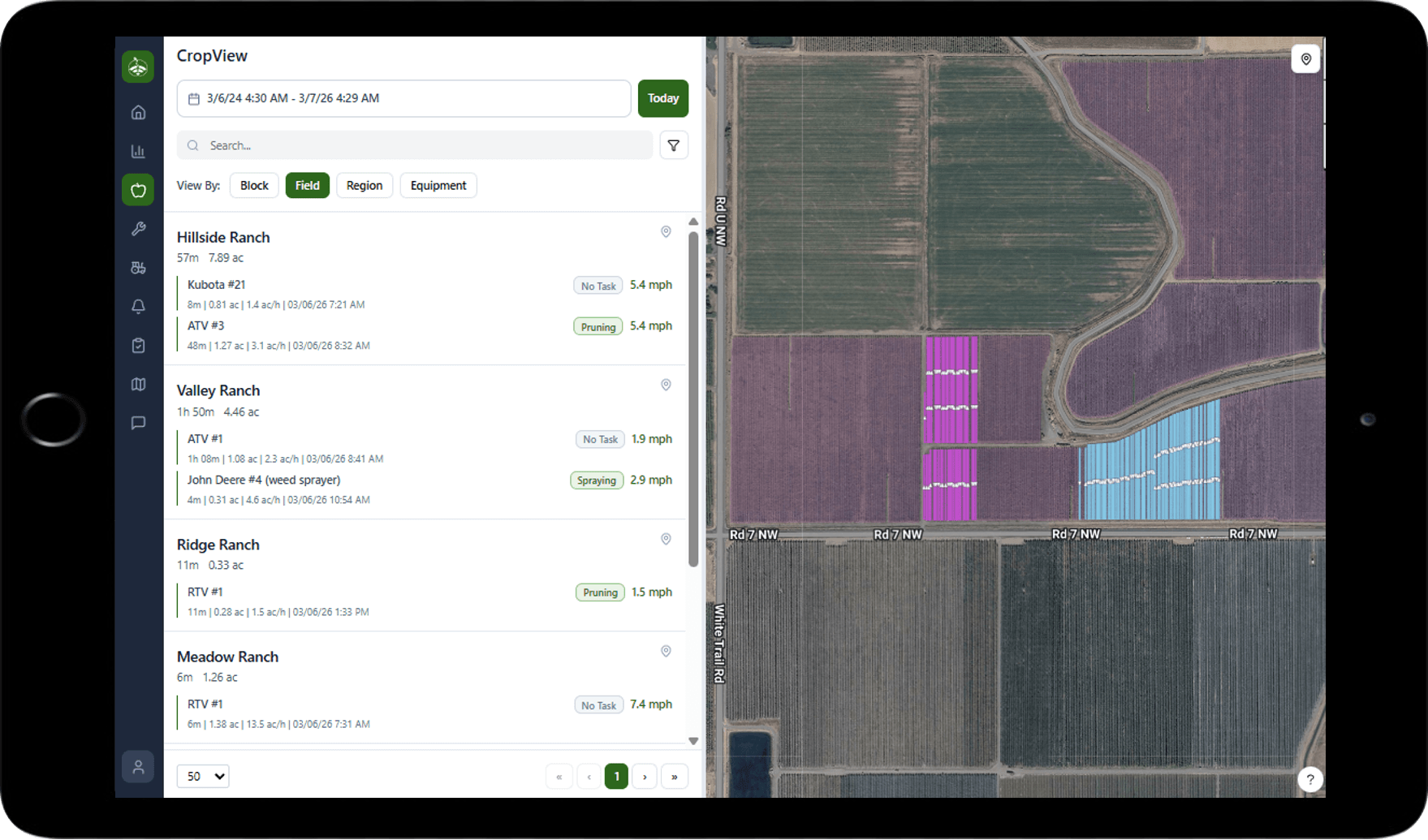Click the filter funnel icon
1428x840 pixels.
click(x=673, y=146)
